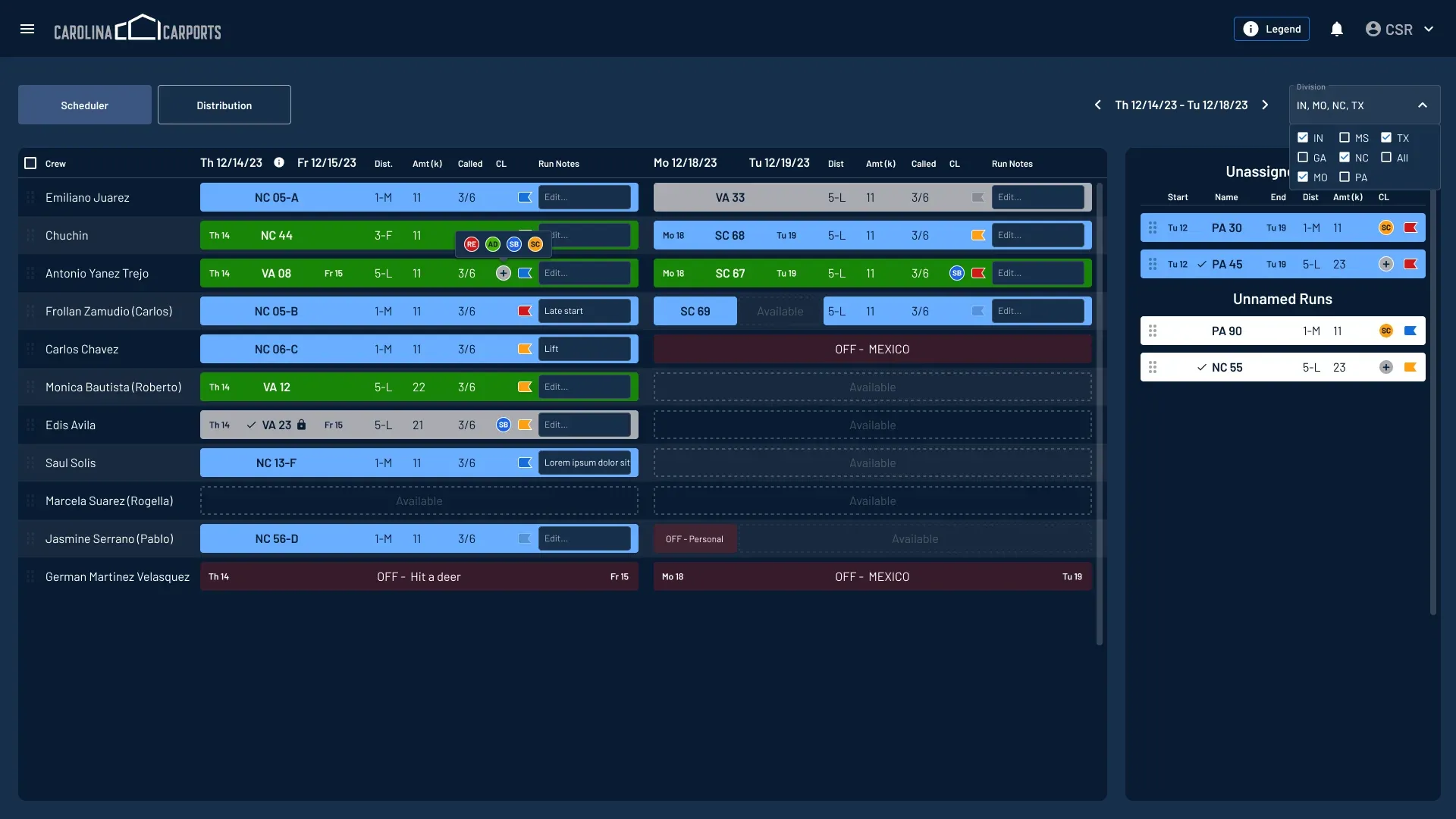Click the orange SC badge in popup
The height and width of the screenshot is (819, 1456).
(535, 244)
